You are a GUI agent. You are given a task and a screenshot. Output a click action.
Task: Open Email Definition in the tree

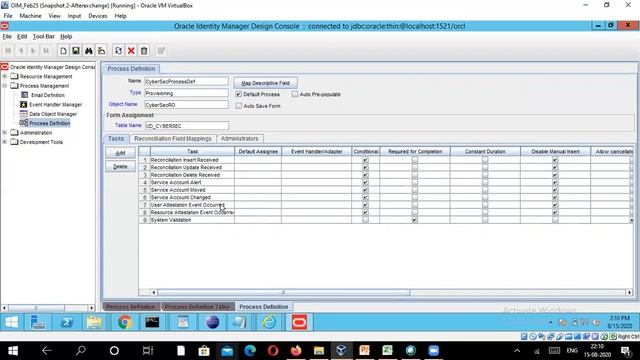click(x=48, y=95)
